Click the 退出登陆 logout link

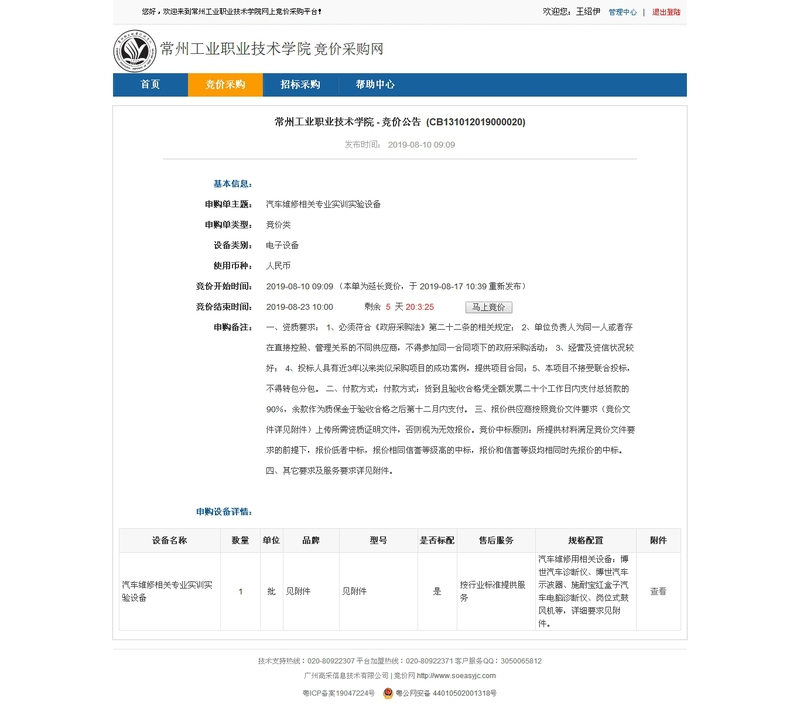(666, 13)
